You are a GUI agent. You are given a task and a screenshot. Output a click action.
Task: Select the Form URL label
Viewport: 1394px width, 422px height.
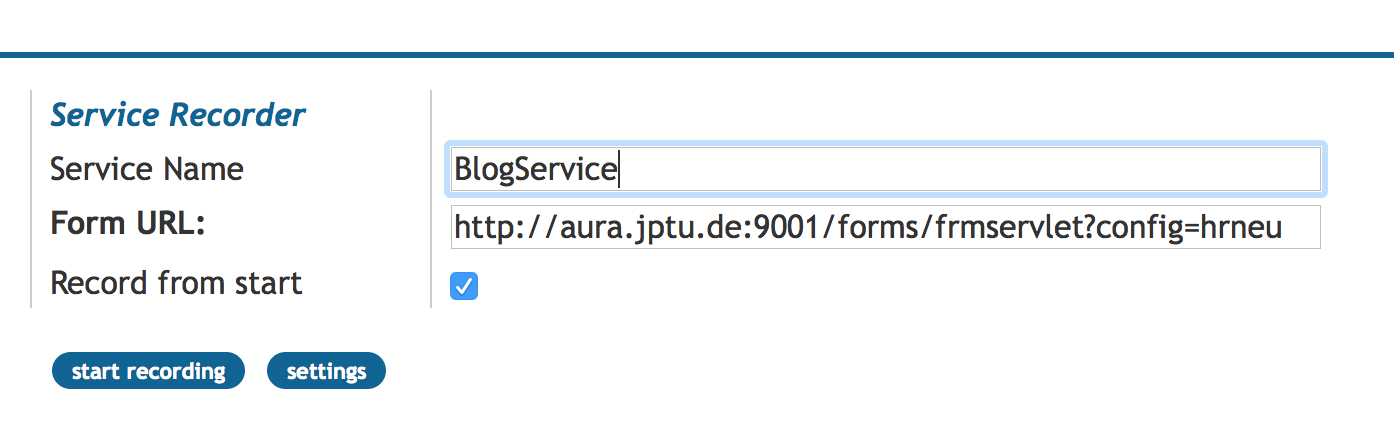127,224
